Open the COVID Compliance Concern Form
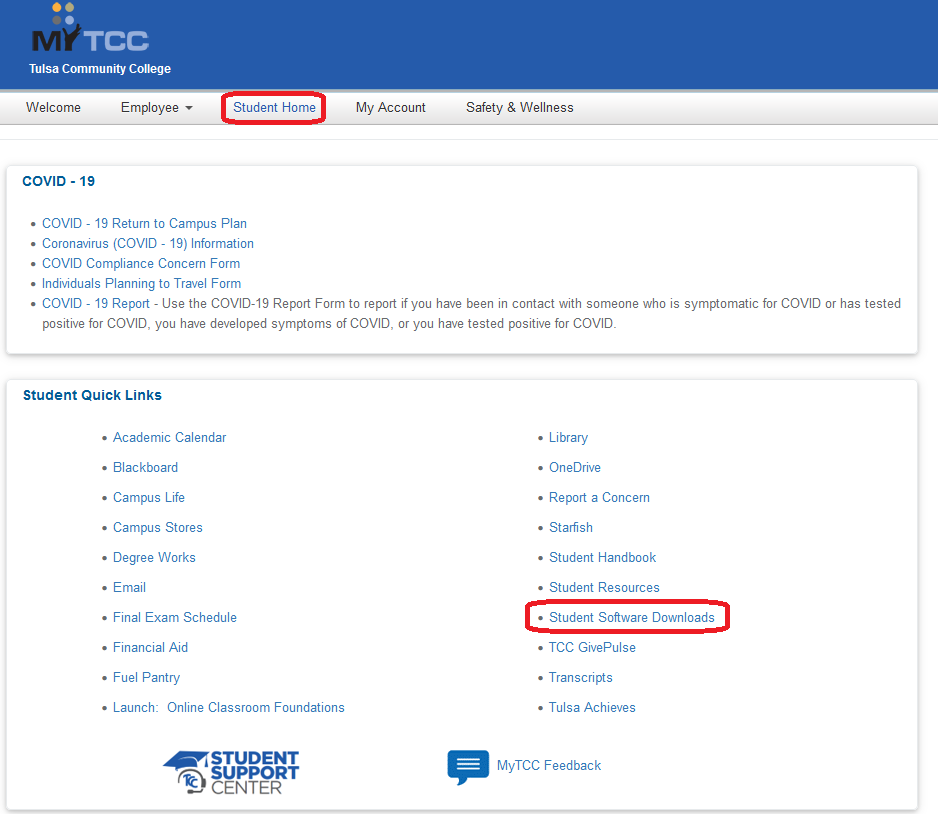Viewport: 938px width, 814px height. pyautogui.click(x=141, y=264)
